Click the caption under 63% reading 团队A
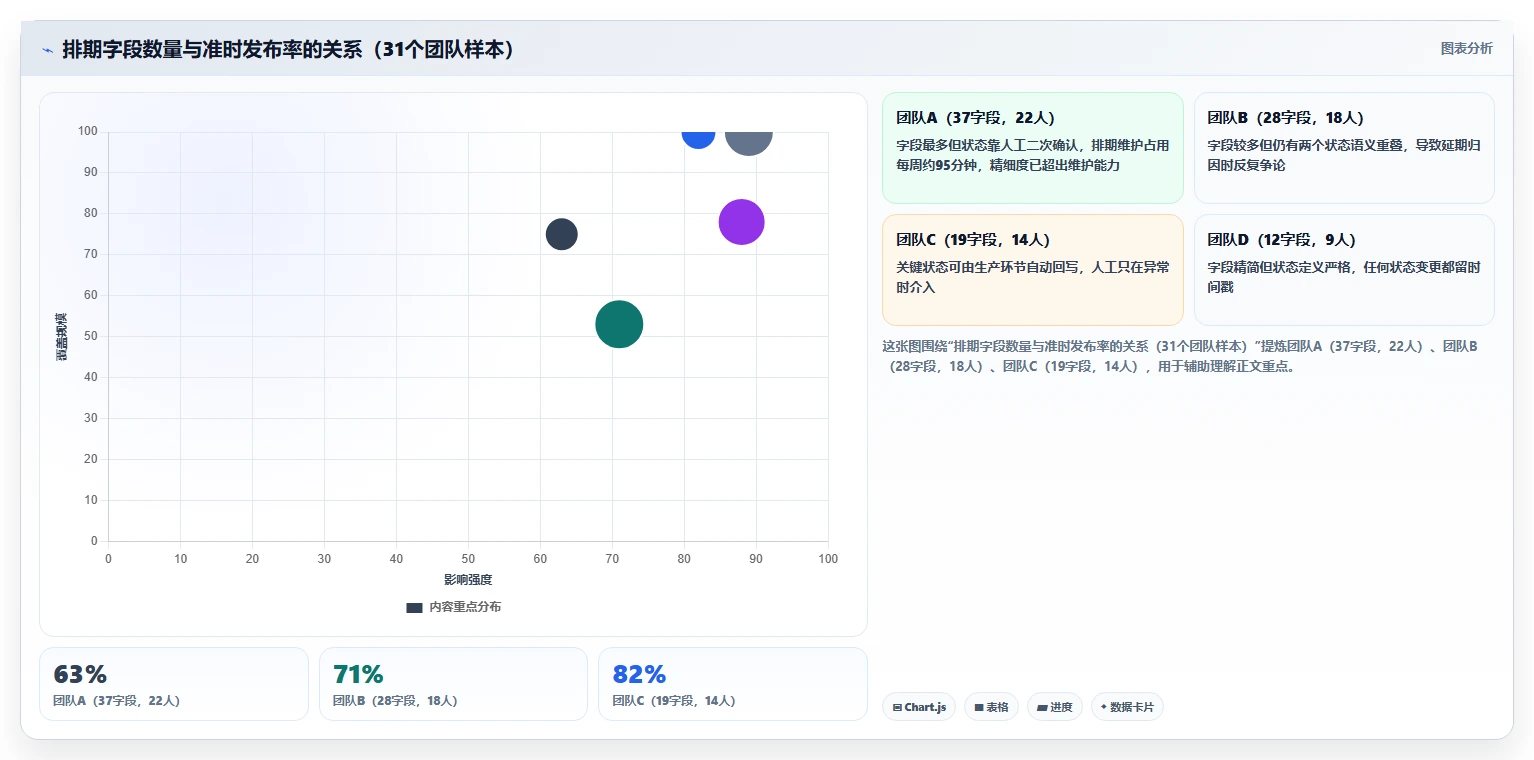 [x=116, y=701]
